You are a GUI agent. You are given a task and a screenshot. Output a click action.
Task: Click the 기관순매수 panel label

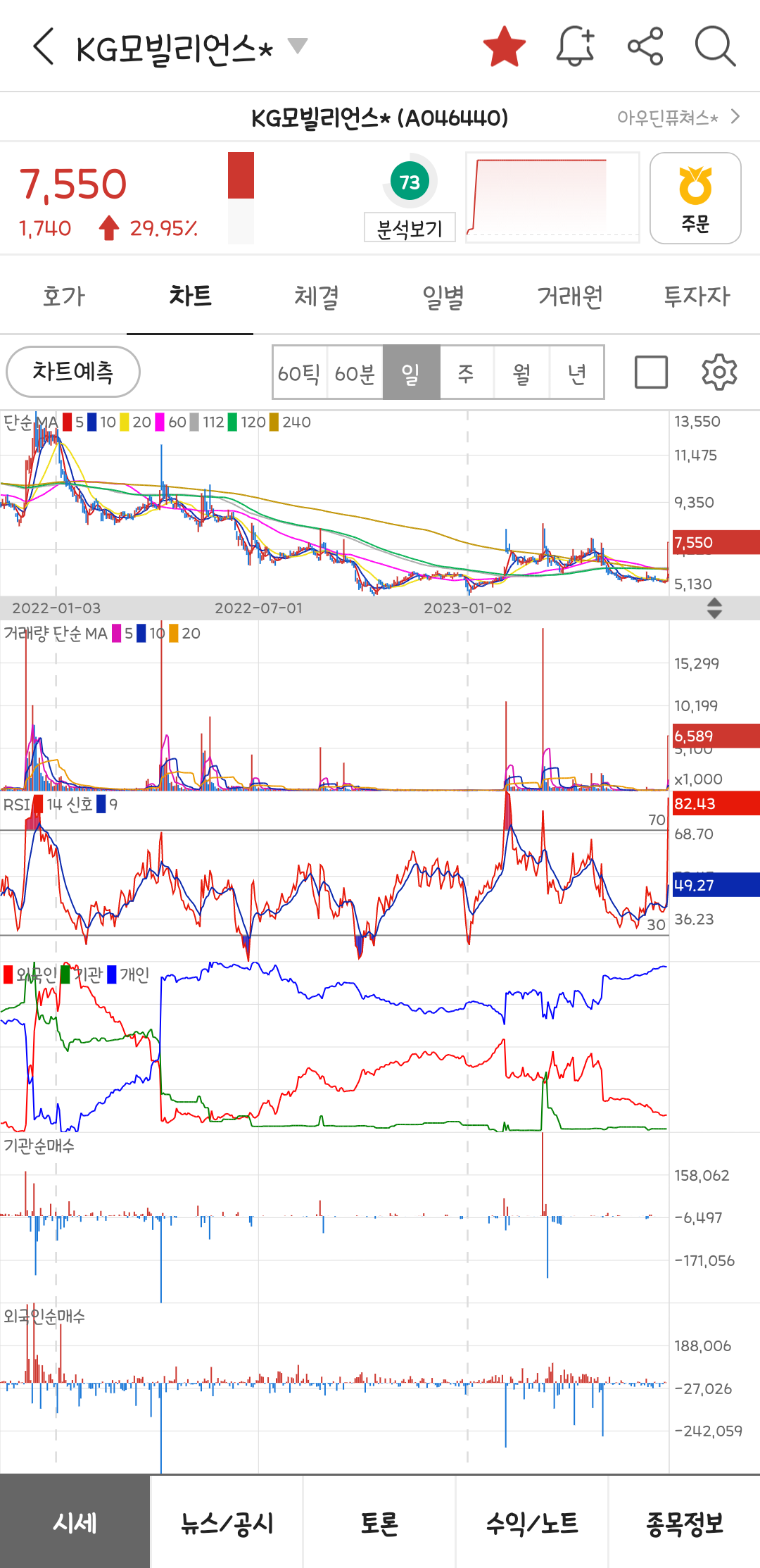coord(39,1146)
